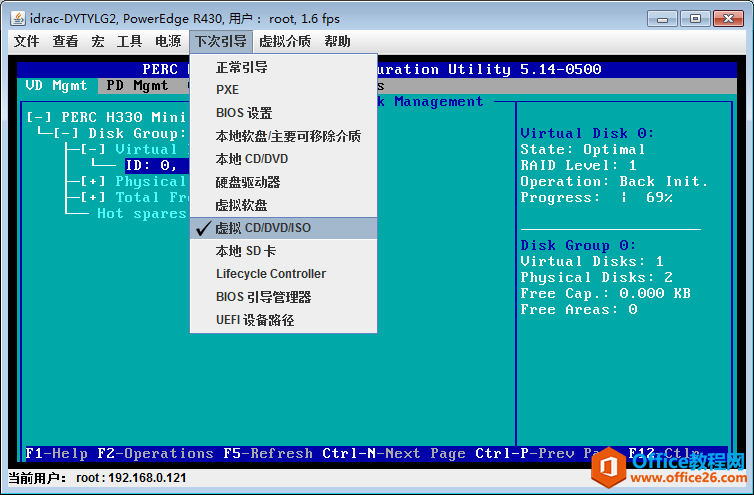Click RAID Level: 1 text
Image resolution: width=754 pixels, height=495 pixels.
(x=578, y=165)
